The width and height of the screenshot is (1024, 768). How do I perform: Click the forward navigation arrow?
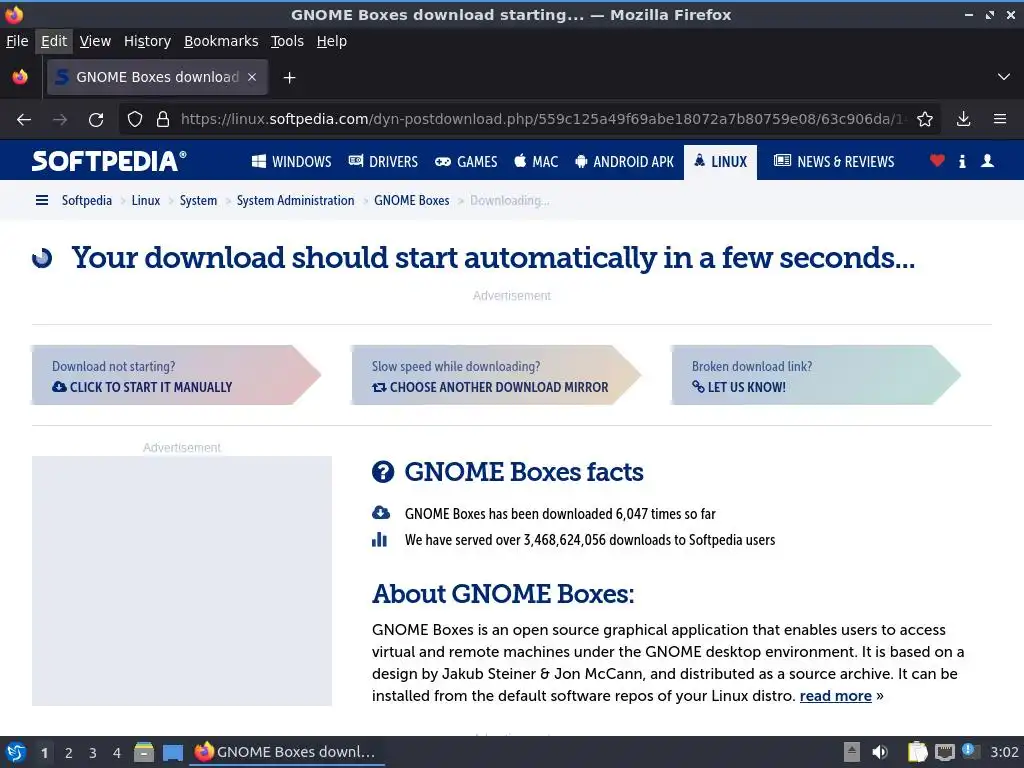[59, 120]
